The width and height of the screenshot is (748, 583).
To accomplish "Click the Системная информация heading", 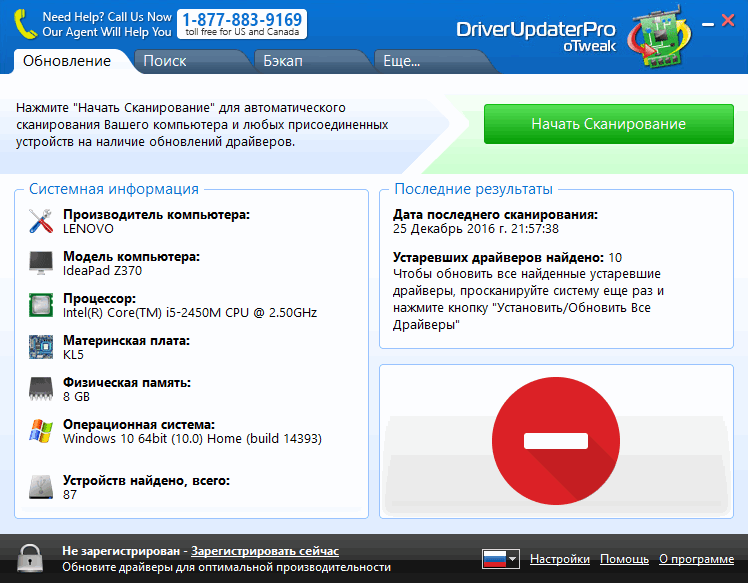I will point(114,189).
